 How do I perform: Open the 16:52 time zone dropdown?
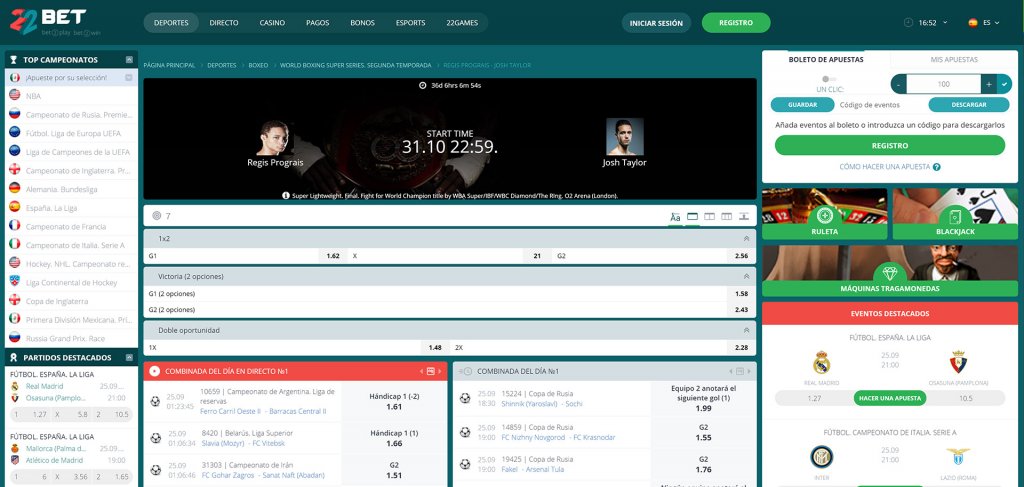[932, 23]
